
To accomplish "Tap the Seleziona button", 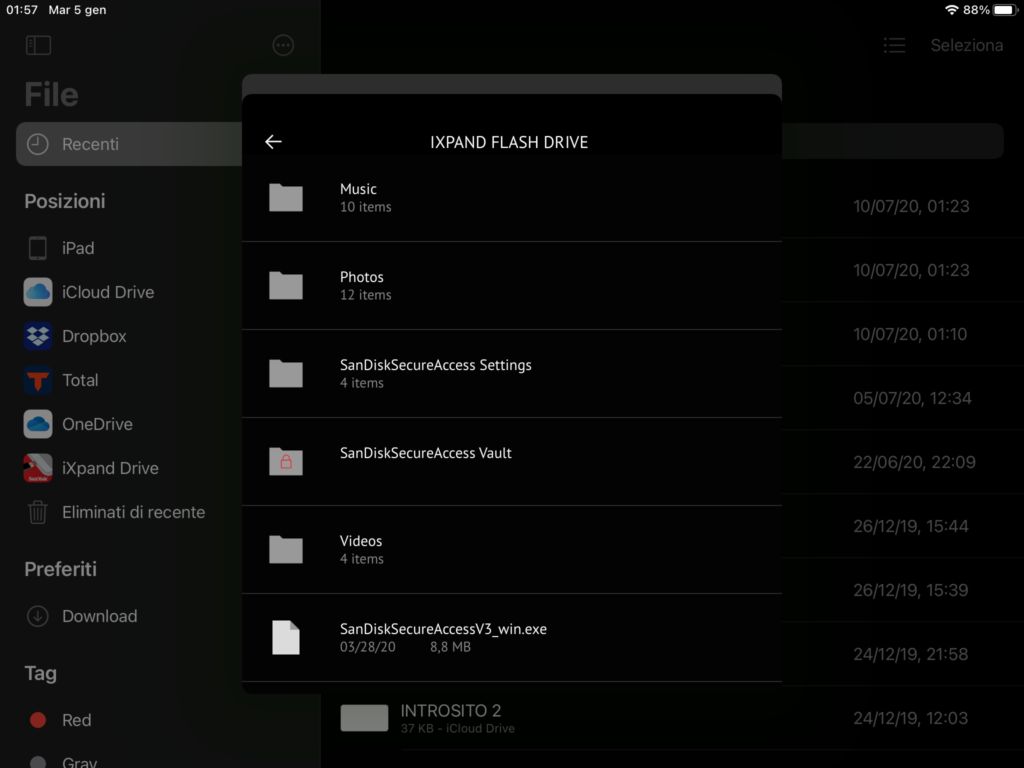I will 967,45.
